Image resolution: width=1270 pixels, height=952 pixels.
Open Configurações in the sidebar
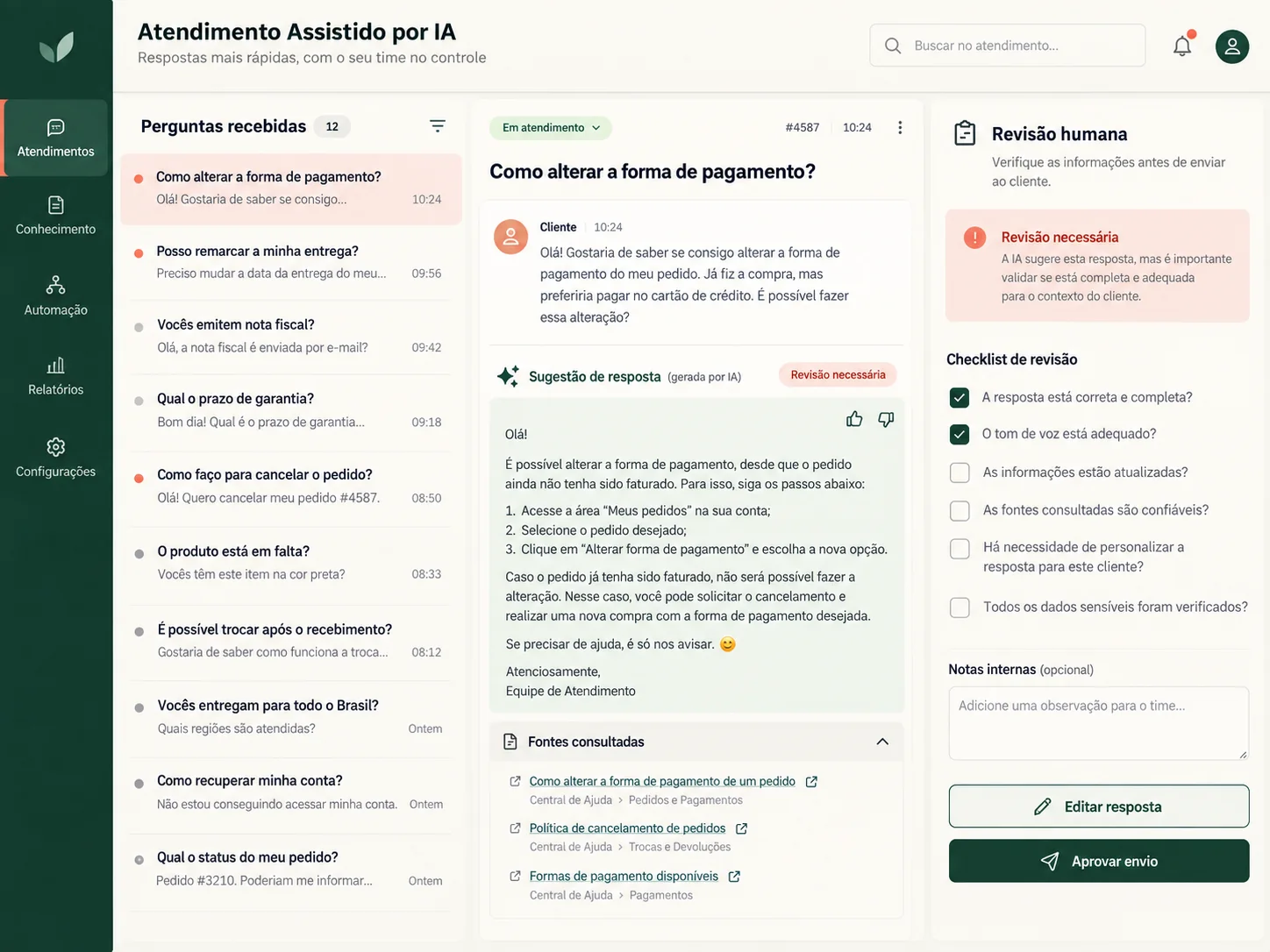click(x=55, y=458)
